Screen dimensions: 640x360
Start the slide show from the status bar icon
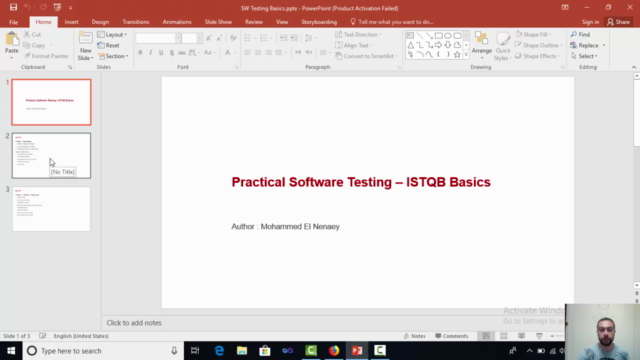pyautogui.click(x=539, y=336)
